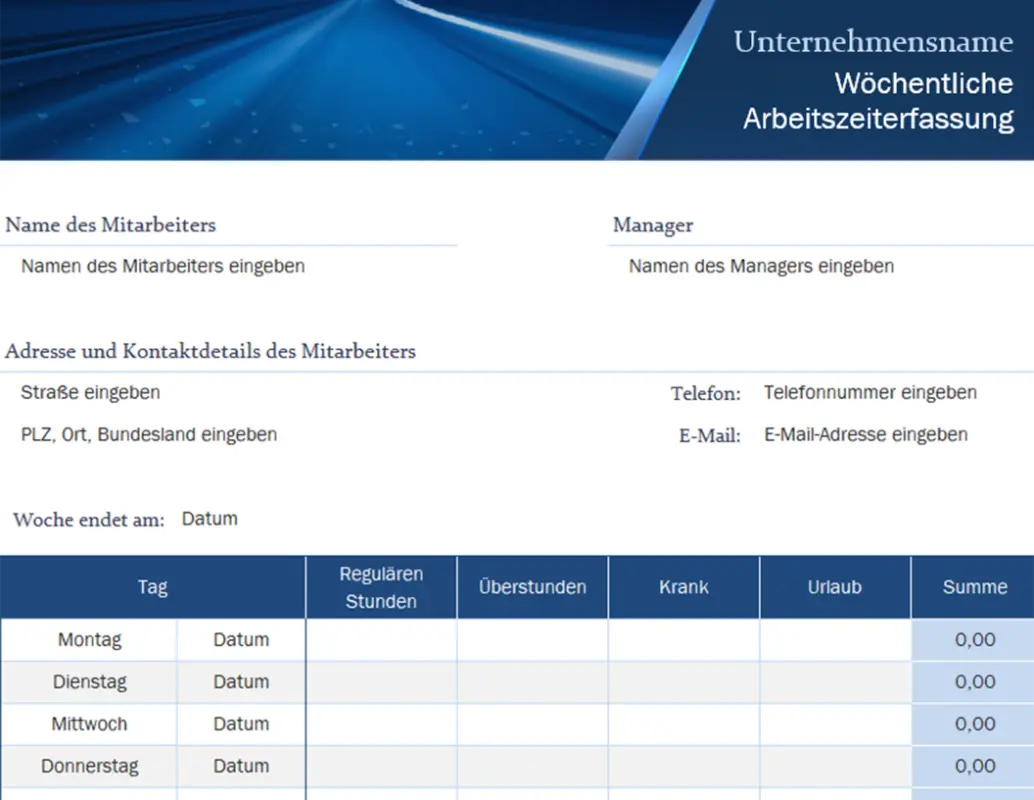This screenshot has height=800, width=1034.
Task: Click the Datum cell in Mittwoch row
Action: click(x=241, y=724)
